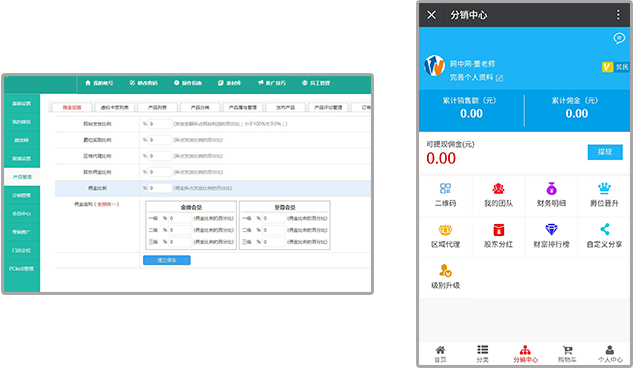Open the diamond 财富排行榜 icon

[551, 230]
